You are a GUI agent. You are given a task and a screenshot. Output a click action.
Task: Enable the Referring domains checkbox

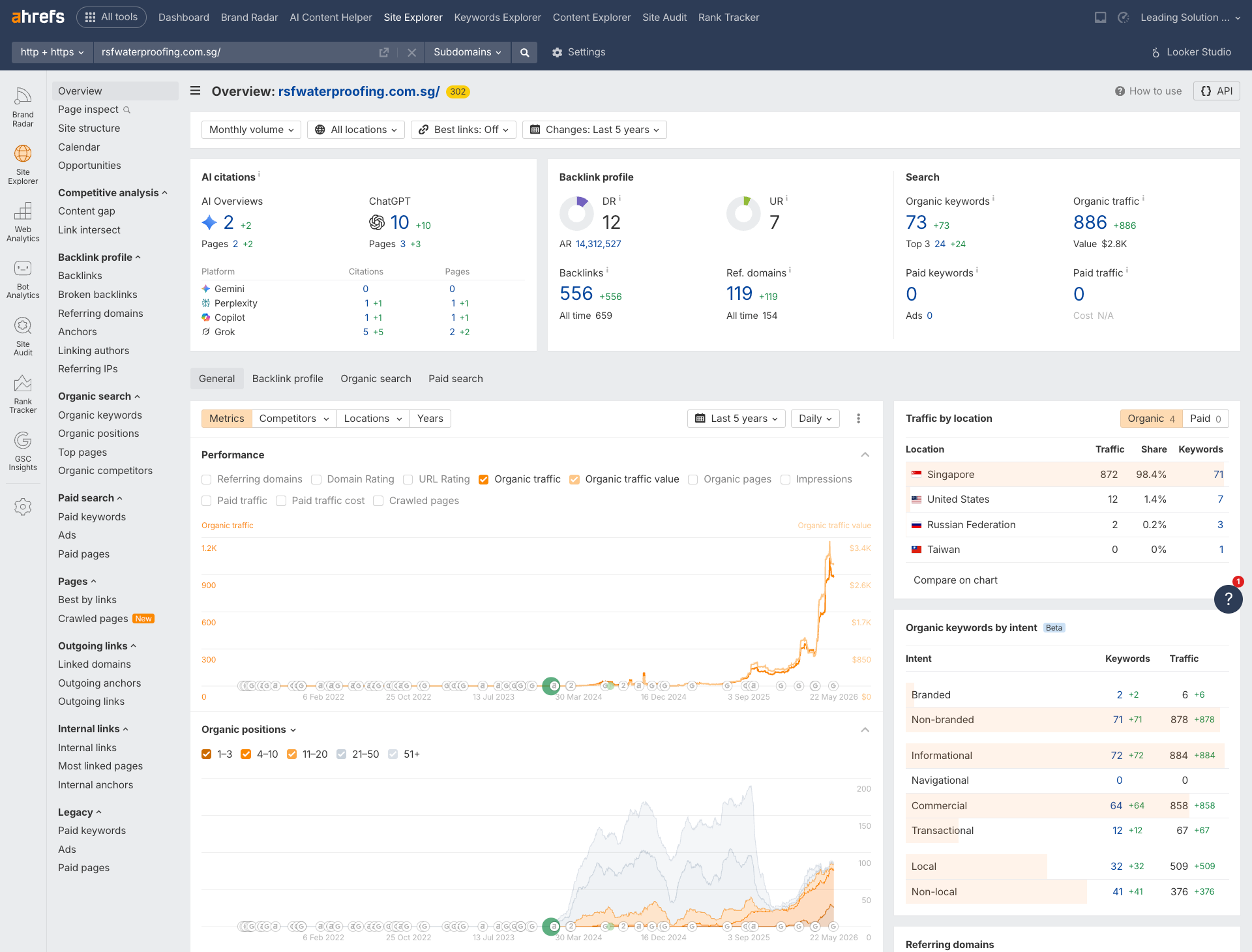pyautogui.click(x=207, y=479)
